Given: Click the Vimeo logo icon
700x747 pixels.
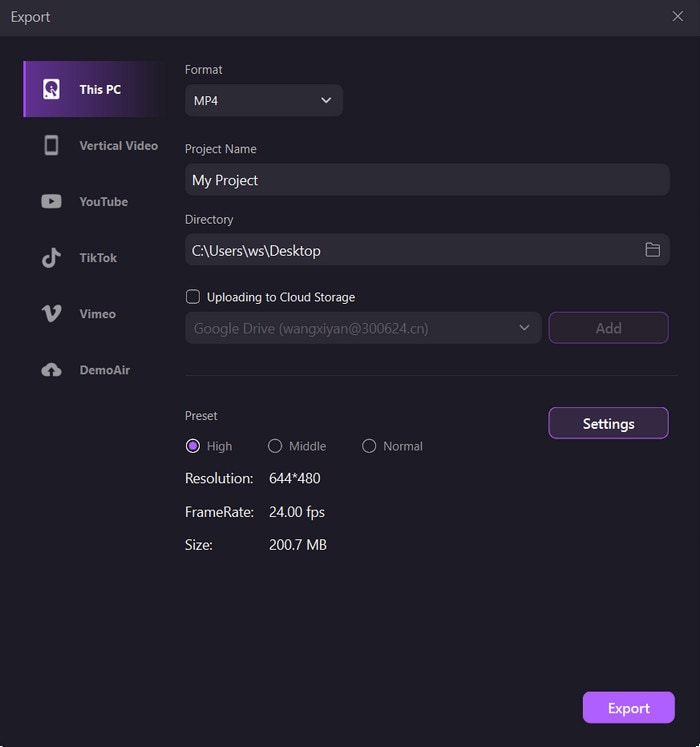Looking at the screenshot, I should point(51,314).
